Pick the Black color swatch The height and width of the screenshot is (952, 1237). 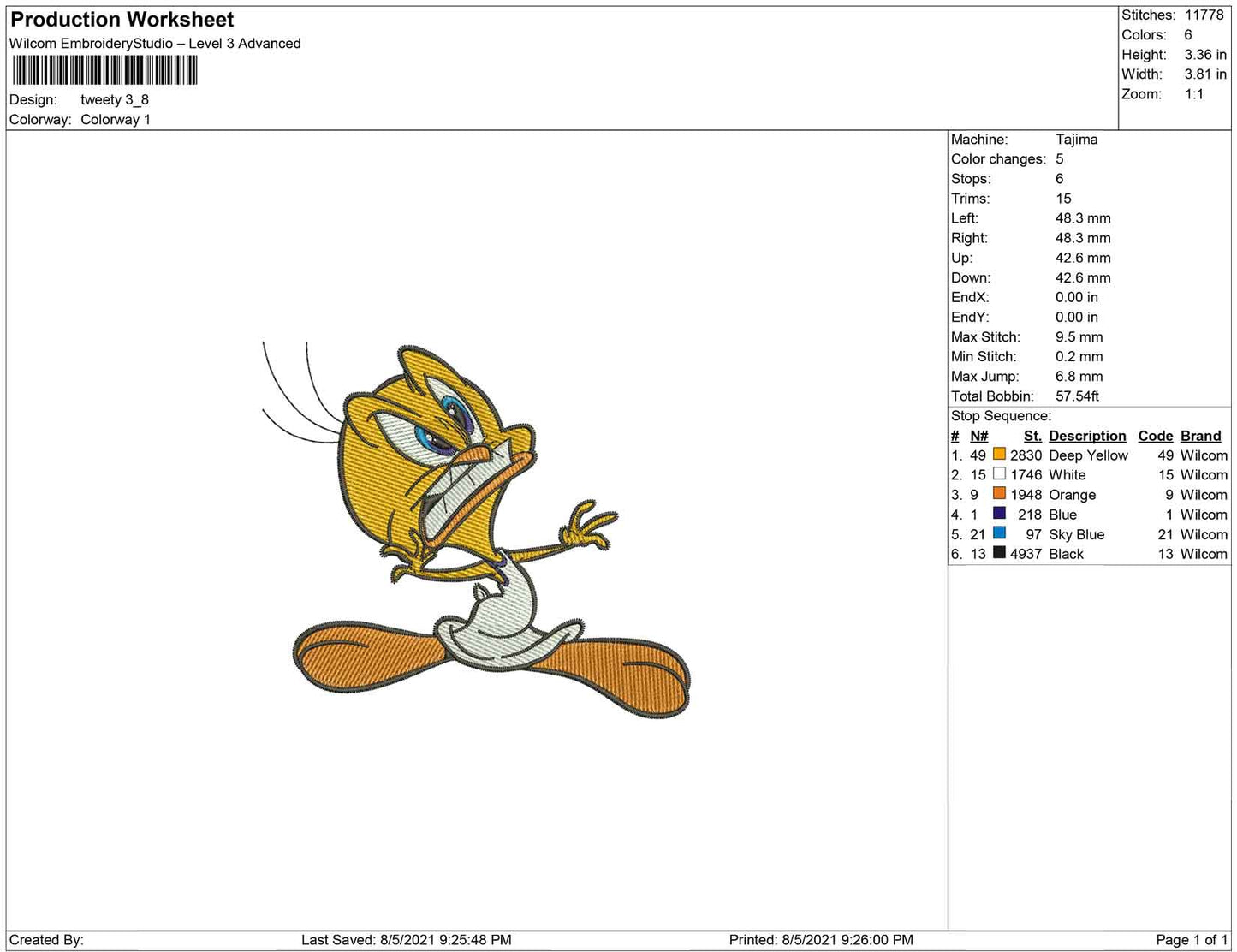(x=999, y=553)
